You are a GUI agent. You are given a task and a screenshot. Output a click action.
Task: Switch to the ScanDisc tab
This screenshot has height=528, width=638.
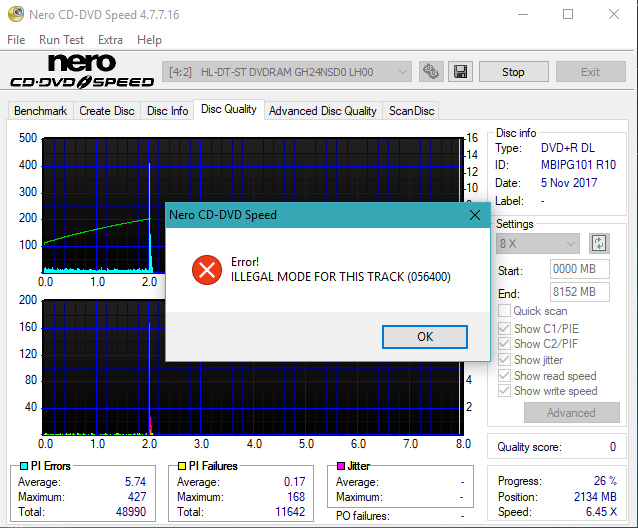click(411, 111)
